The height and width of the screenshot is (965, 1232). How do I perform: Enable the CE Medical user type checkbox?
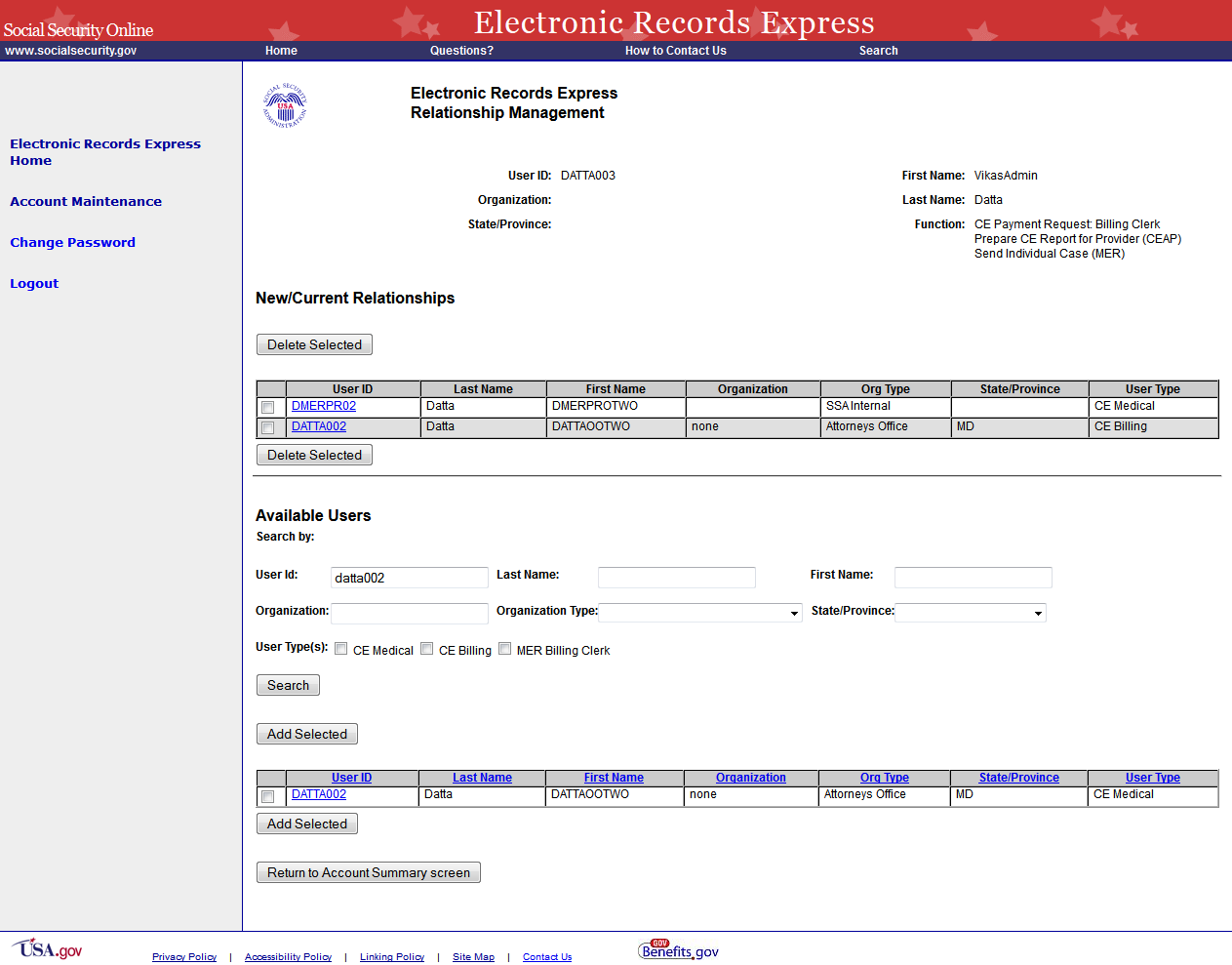coord(341,649)
